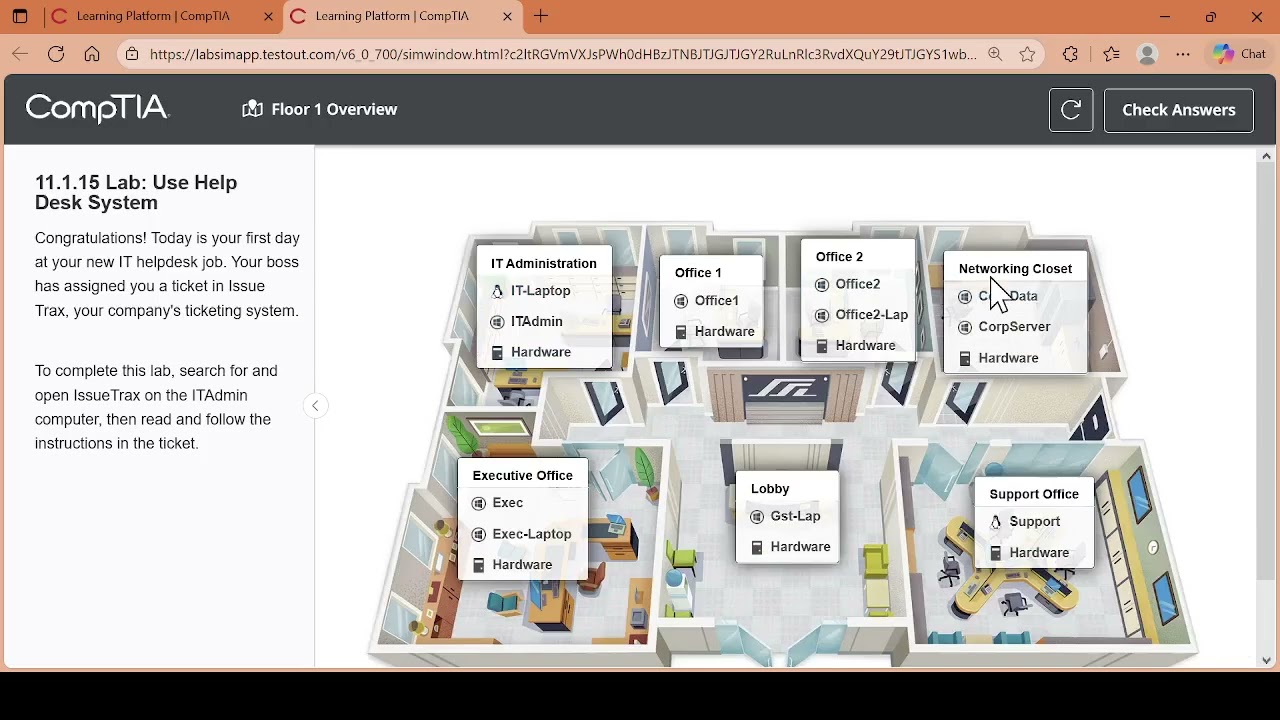Select the Office2-Lap computer label
The image size is (1280, 720).
pos(872,315)
